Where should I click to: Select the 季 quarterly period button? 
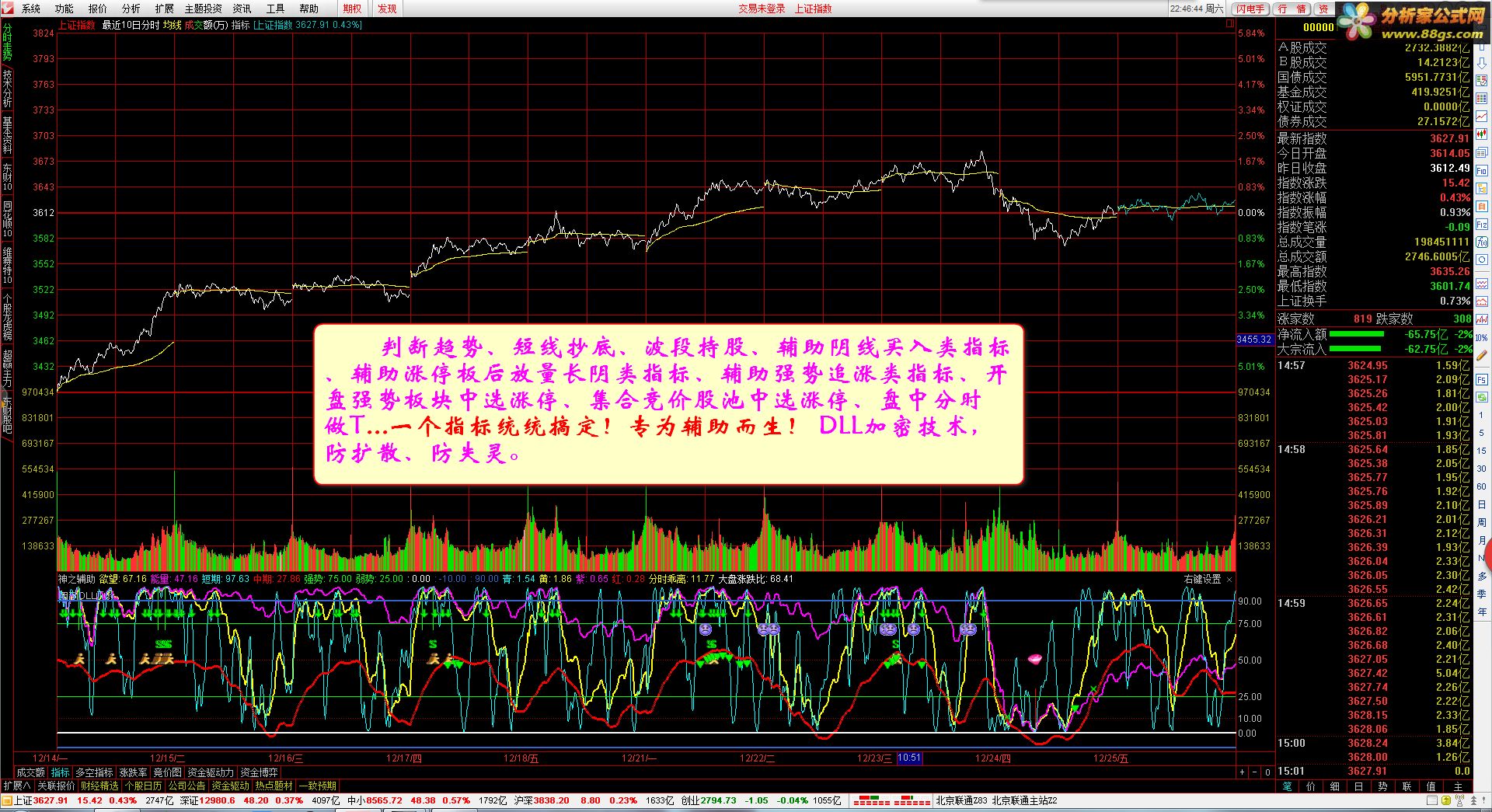(x=1481, y=594)
